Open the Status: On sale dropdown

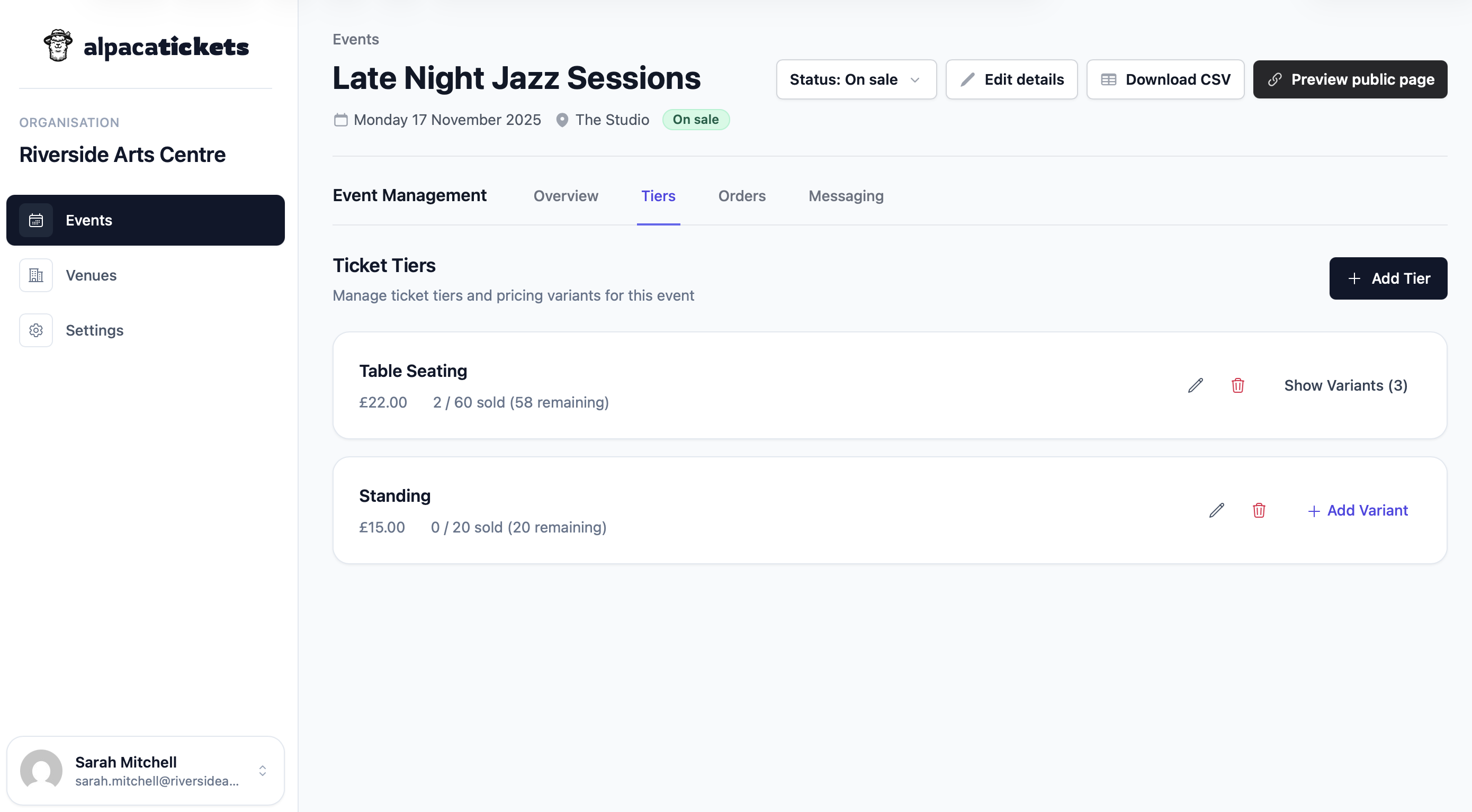[x=856, y=79]
